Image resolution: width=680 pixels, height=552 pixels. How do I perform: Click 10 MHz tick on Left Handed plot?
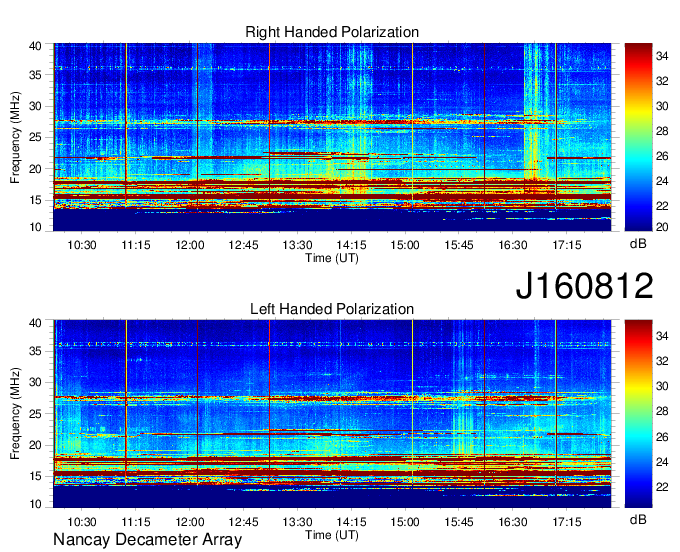coord(35,504)
